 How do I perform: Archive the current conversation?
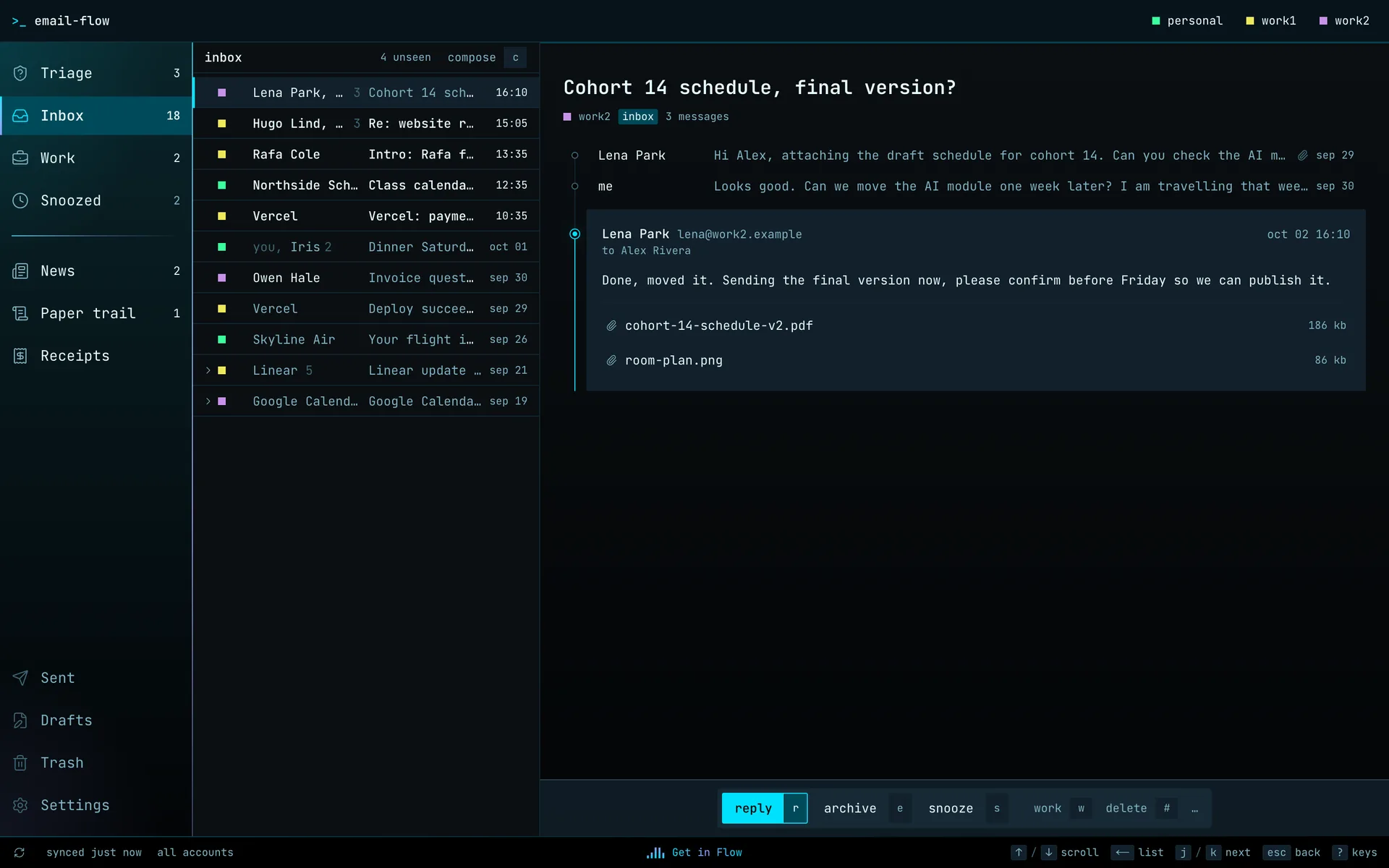point(867,809)
